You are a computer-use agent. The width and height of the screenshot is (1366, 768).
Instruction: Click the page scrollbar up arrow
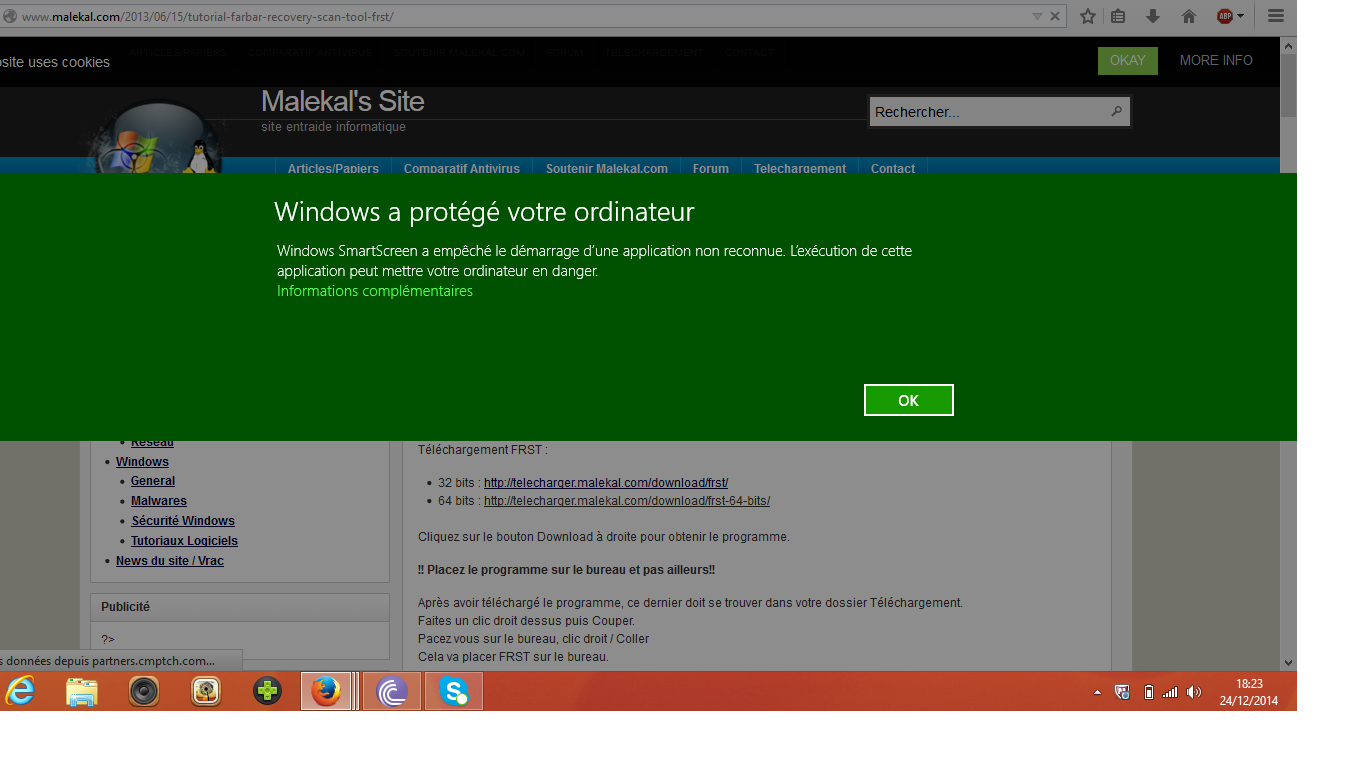[1288, 46]
